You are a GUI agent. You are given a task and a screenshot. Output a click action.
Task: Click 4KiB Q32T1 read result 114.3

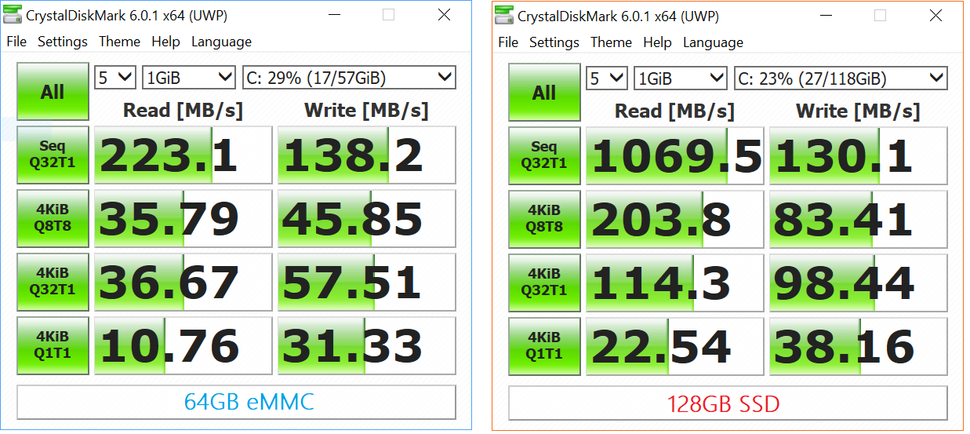[x=675, y=283]
